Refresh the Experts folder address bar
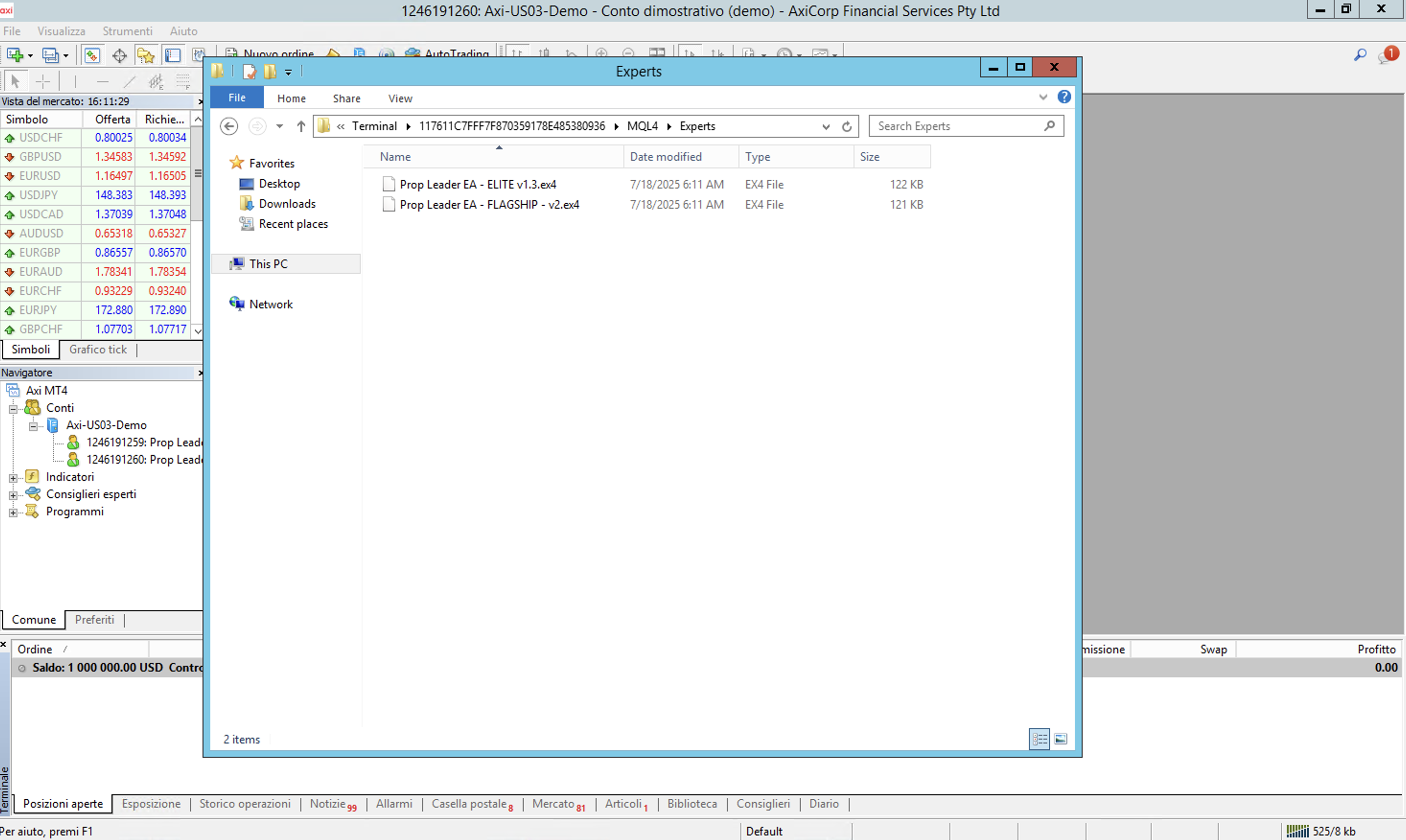Screen dimensions: 1406x840 click(847, 126)
